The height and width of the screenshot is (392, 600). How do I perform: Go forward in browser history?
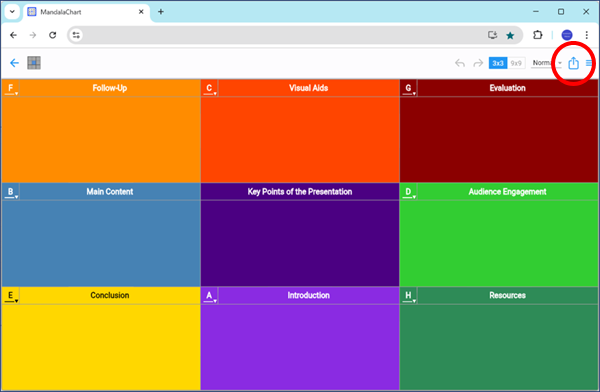click(x=33, y=35)
